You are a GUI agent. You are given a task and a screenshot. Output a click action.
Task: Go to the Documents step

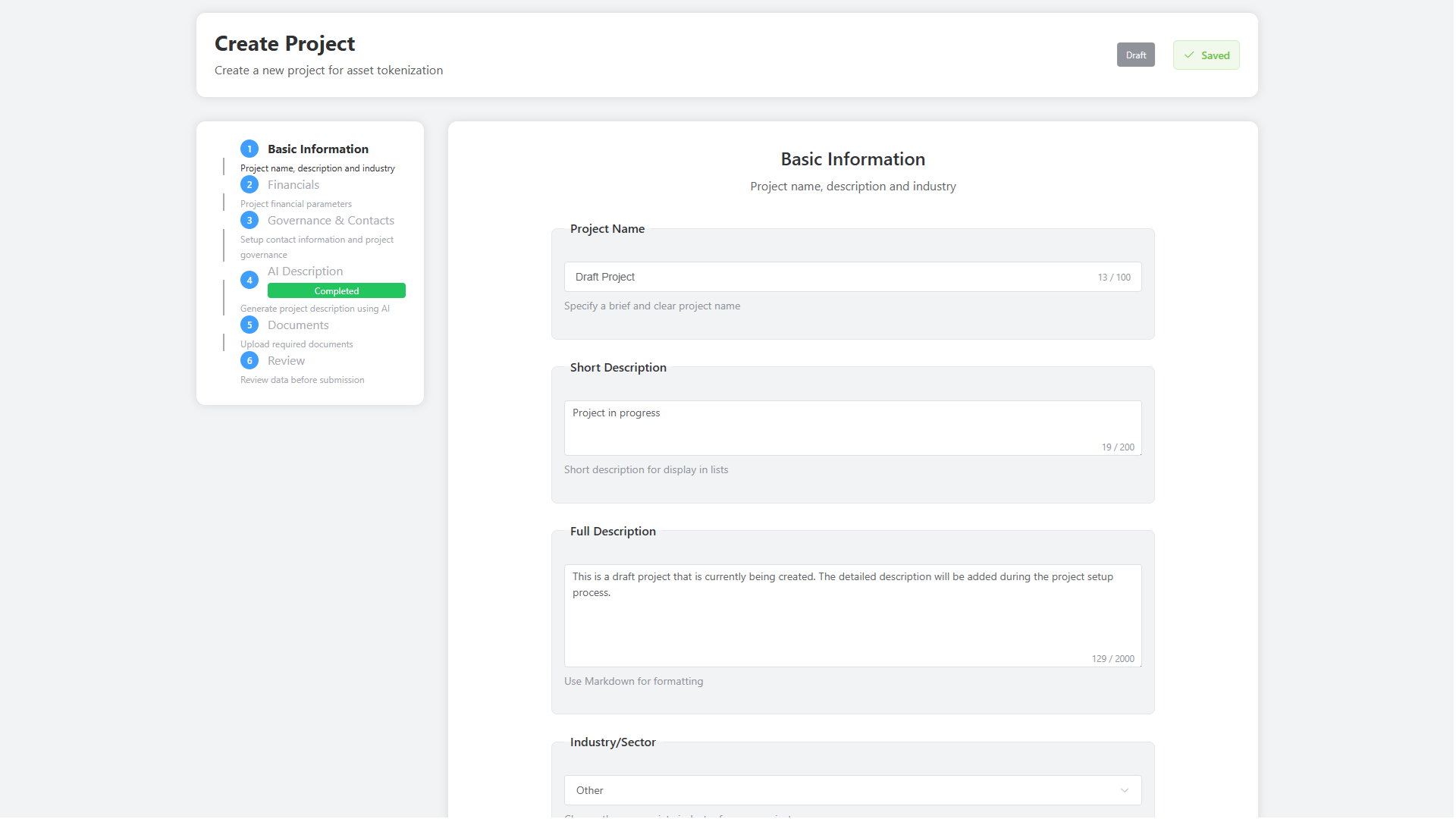(298, 325)
